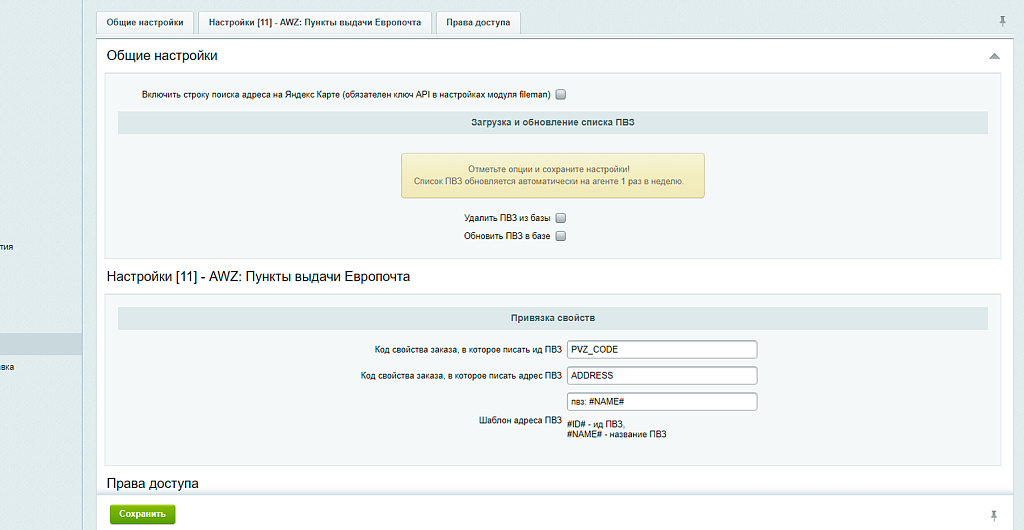Enable Yandex map address search checkbox
Viewport: 1024px width, 530px height.
pos(561,95)
